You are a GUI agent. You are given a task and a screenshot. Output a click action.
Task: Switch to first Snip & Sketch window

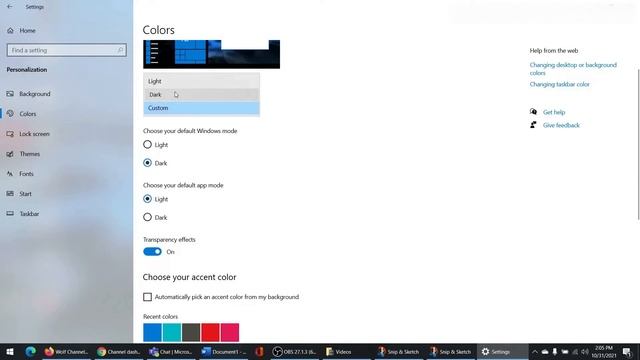[398, 351]
